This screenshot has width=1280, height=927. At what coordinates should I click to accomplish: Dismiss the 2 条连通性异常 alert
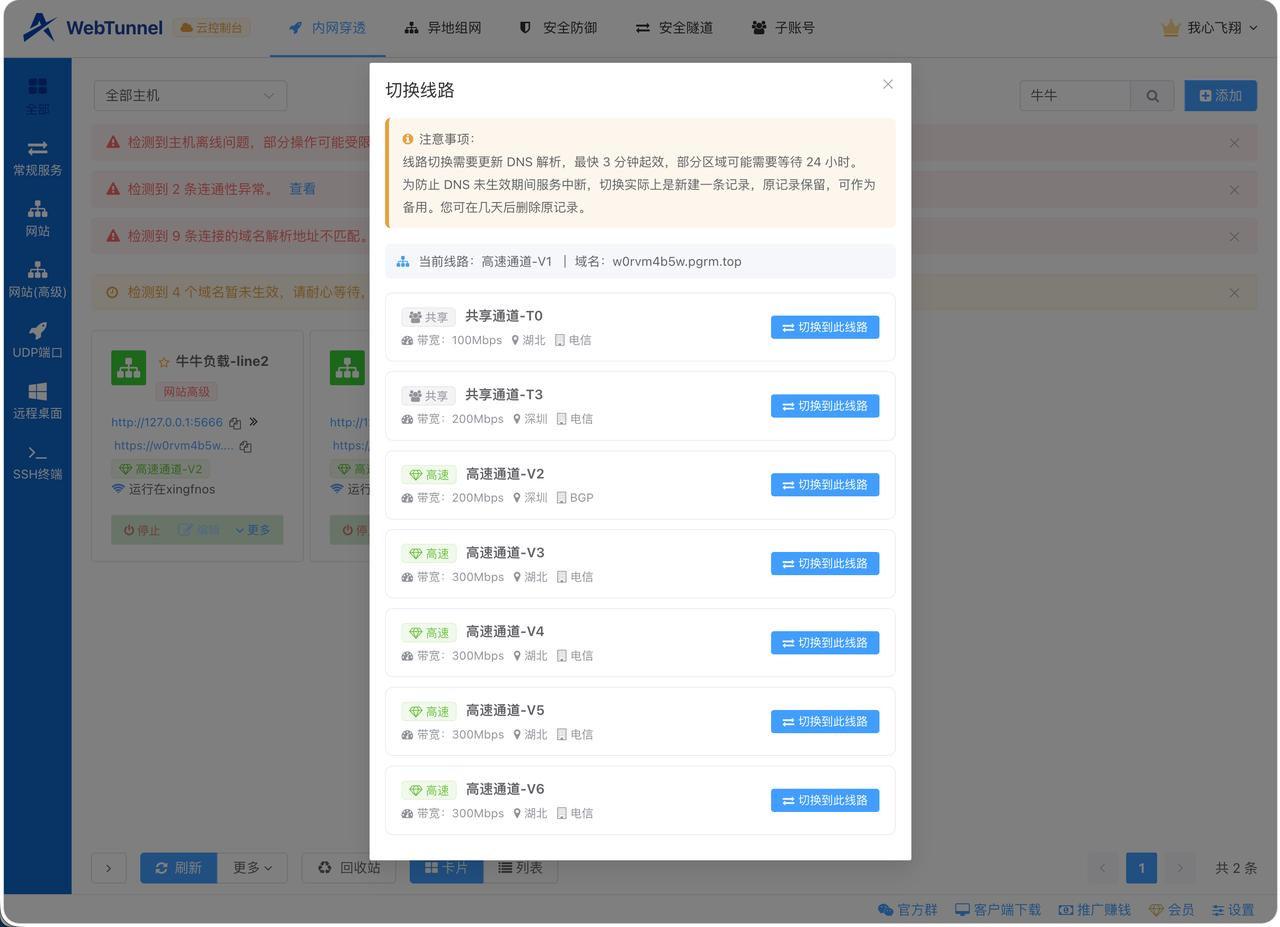pos(1234,190)
